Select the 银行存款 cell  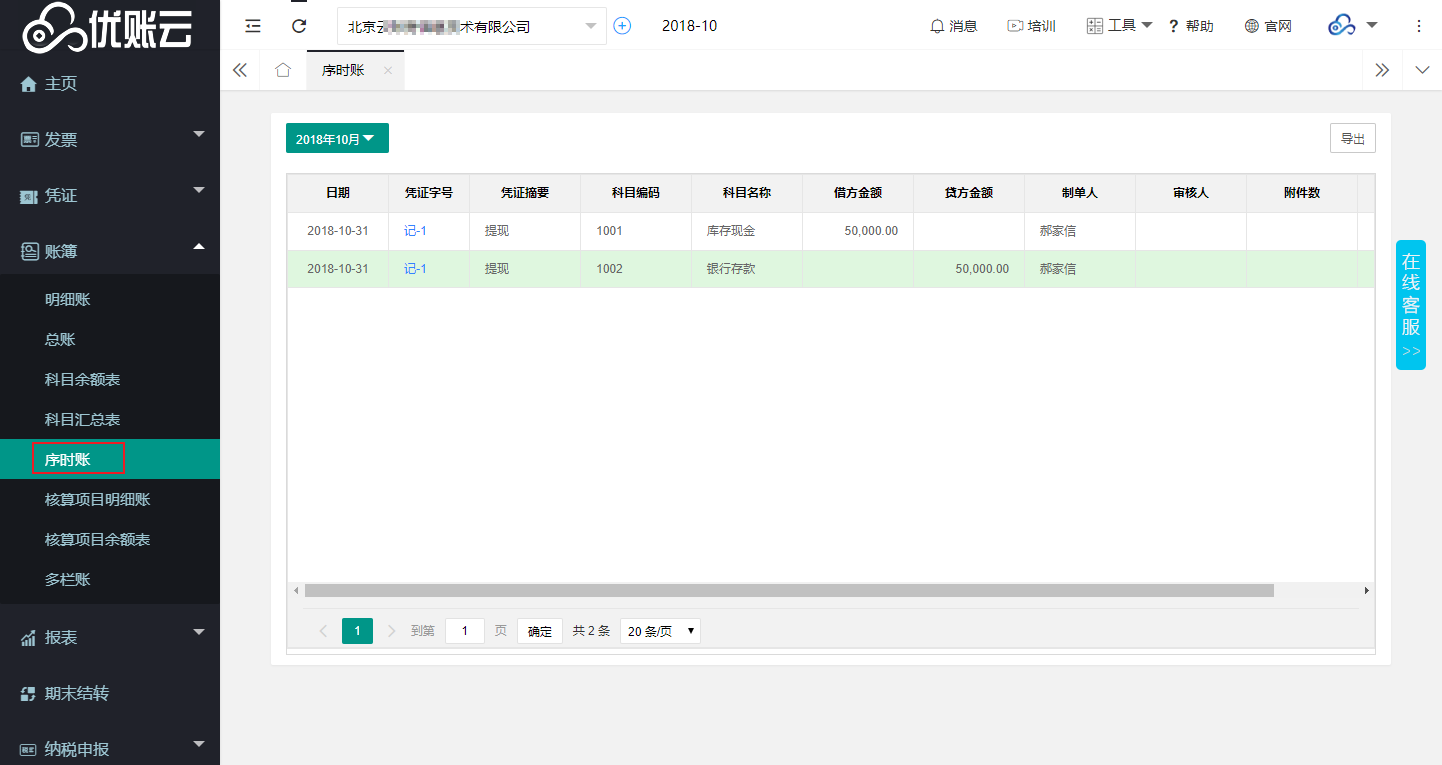coord(747,269)
